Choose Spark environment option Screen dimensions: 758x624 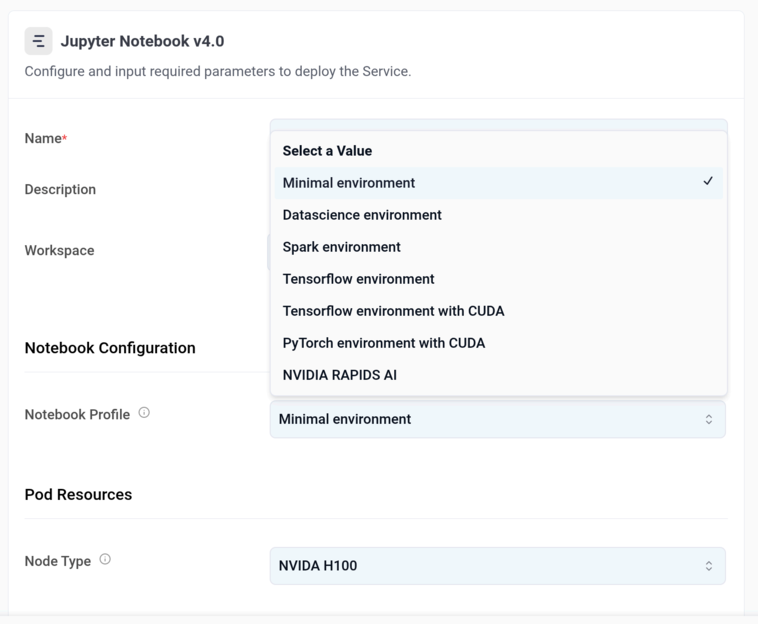click(x=498, y=247)
